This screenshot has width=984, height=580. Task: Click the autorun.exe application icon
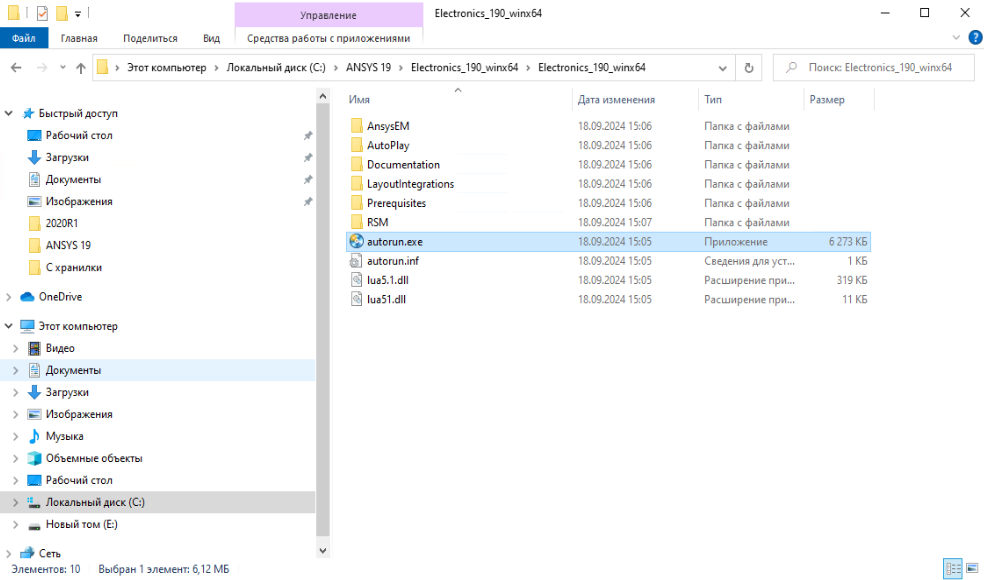click(356, 242)
